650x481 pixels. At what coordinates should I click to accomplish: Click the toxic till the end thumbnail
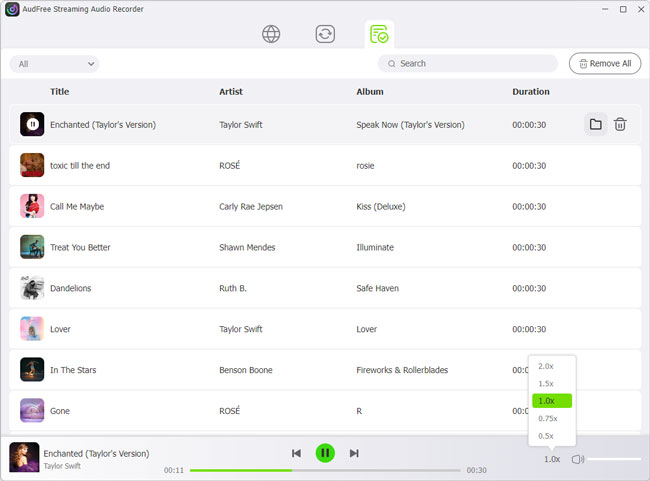pyautogui.click(x=32, y=165)
